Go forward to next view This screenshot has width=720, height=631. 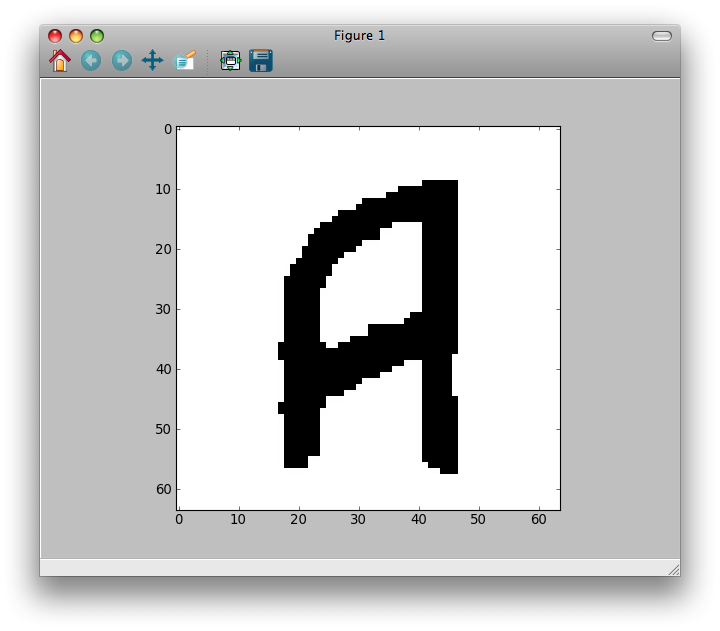point(122,61)
